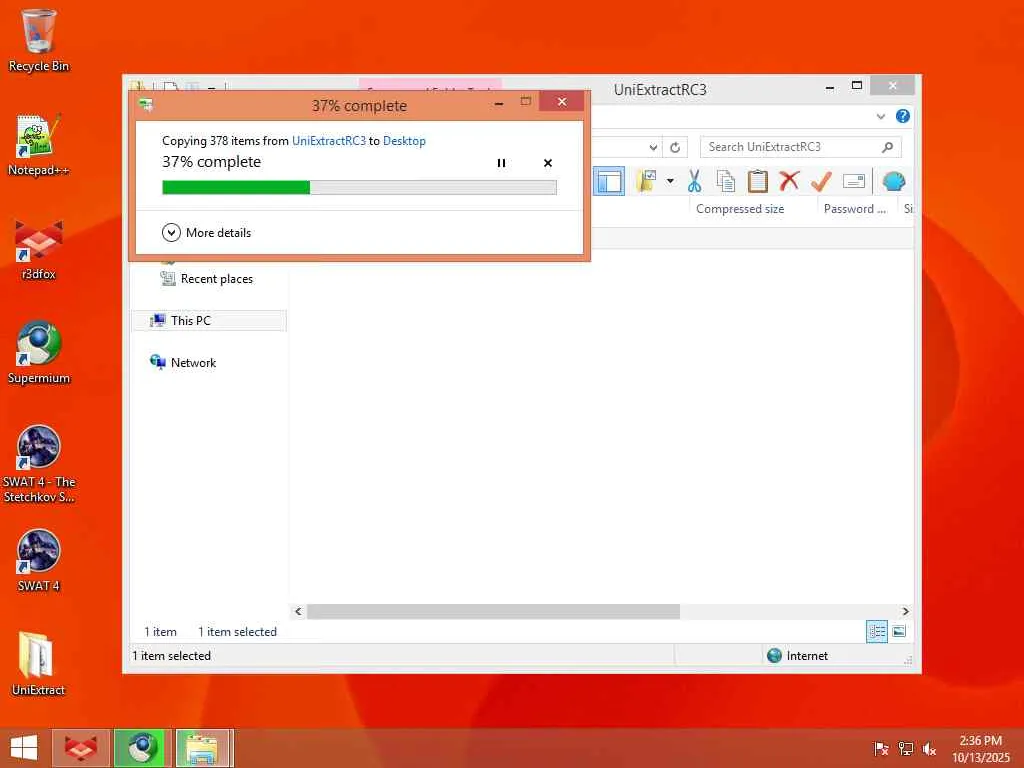
Task: Switch to details view icon
Action: [x=876, y=632]
